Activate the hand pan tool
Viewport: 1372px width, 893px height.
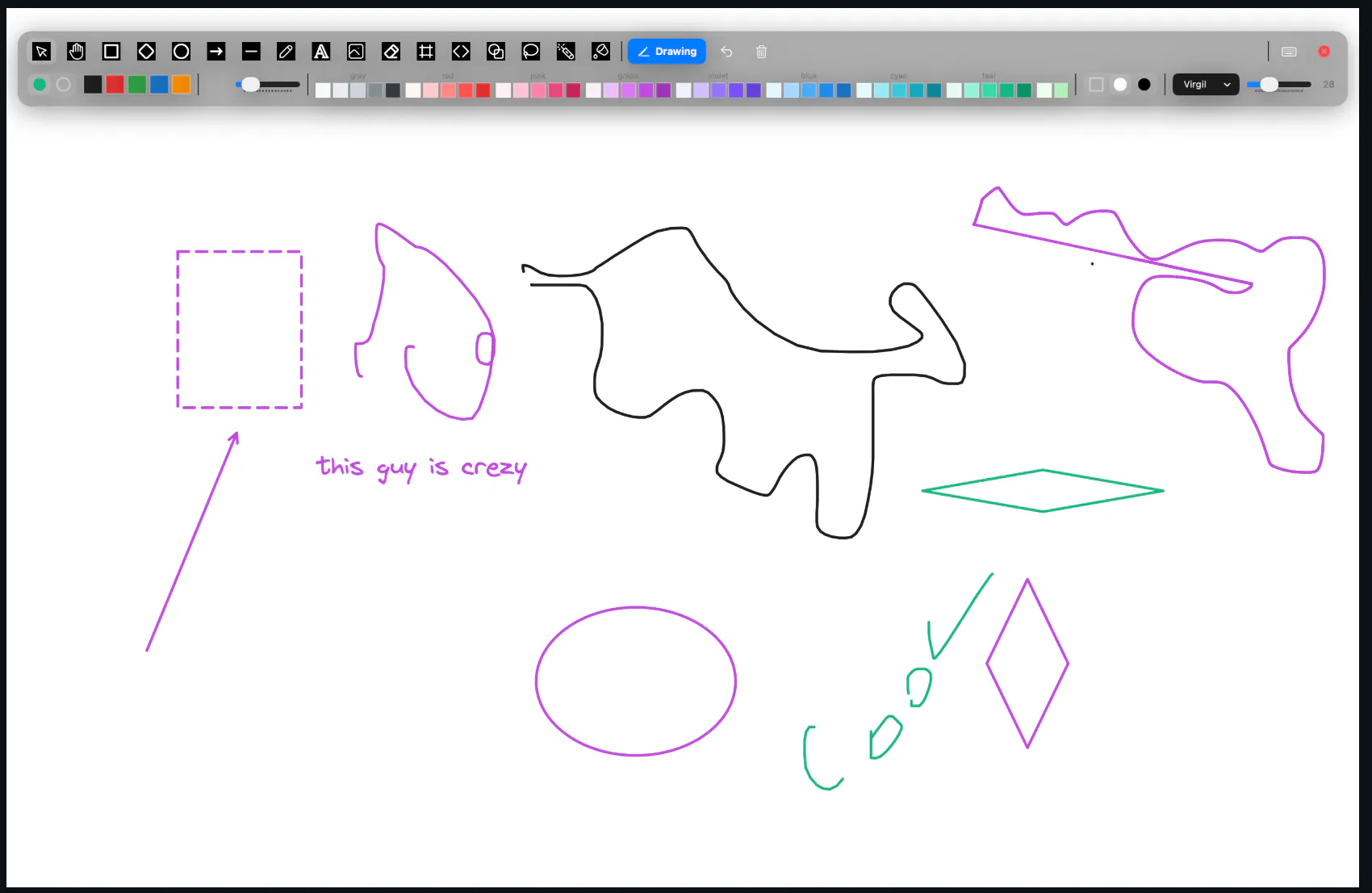(77, 52)
